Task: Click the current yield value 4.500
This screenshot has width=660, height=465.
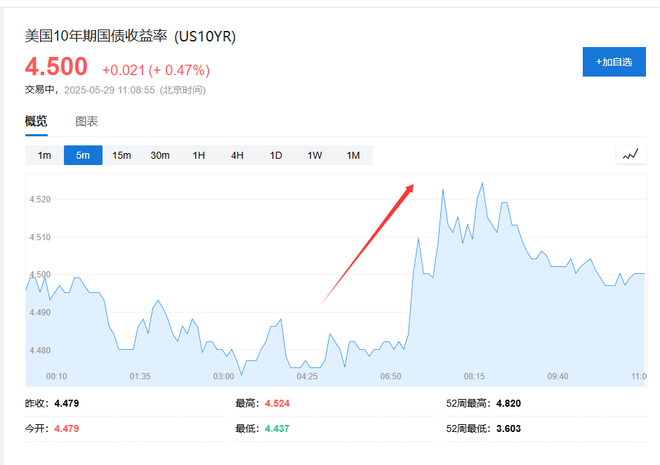Action: pyautogui.click(x=56, y=66)
